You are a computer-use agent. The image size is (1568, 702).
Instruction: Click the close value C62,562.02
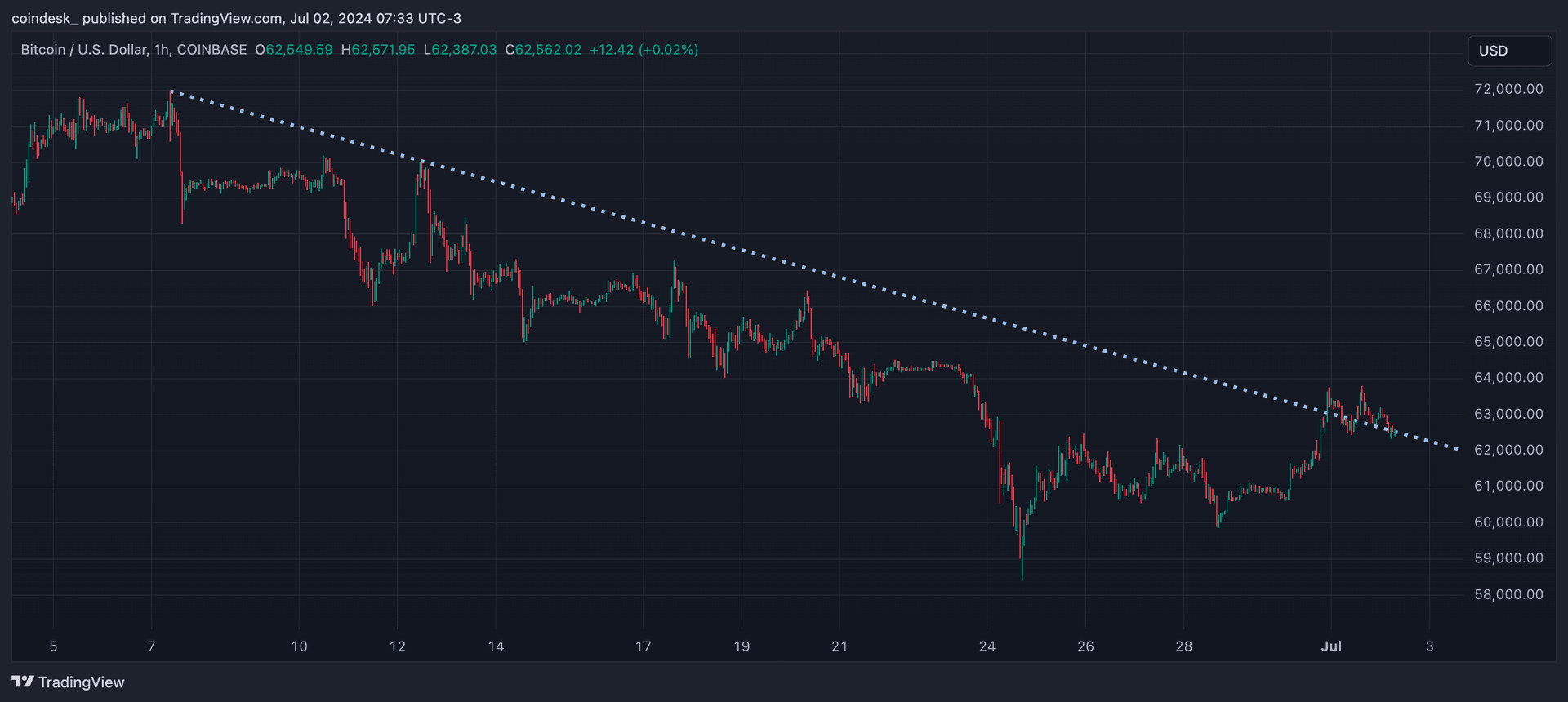pos(543,50)
